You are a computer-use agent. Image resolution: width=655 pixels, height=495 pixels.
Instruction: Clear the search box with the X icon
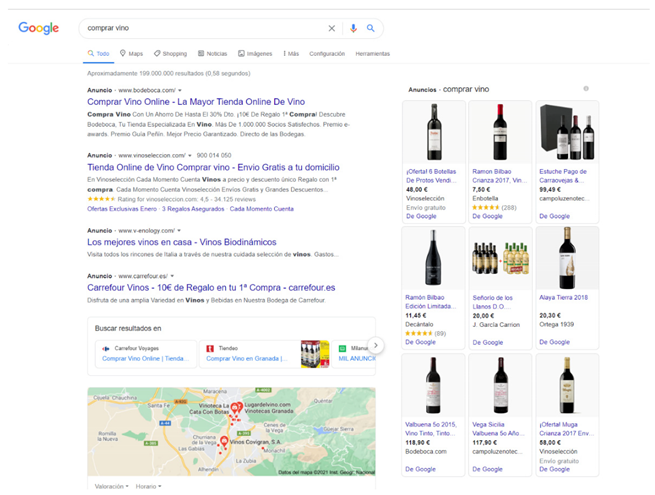tap(332, 29)
